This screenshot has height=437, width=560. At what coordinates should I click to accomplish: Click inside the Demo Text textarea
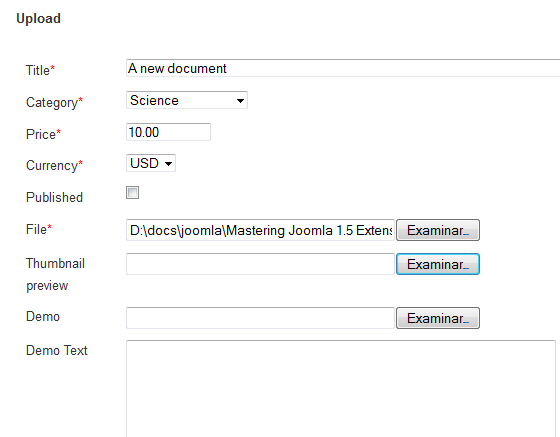(341, 388)
